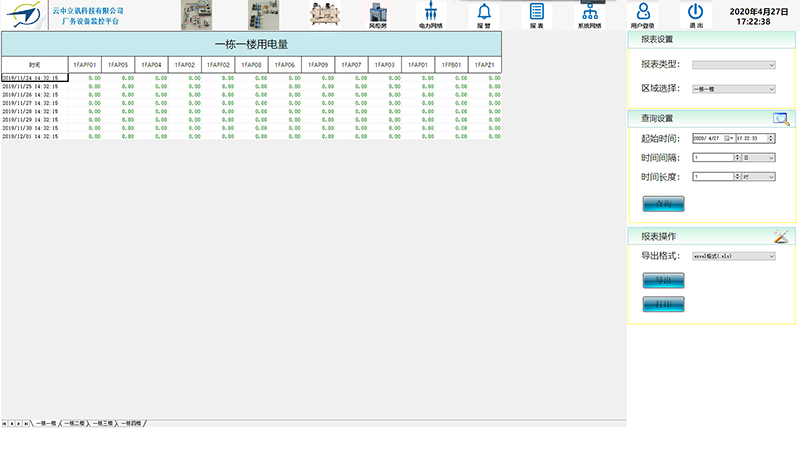Click the 报警 alarm bell icon
The width and height of the screenshot is (800, 450).
(484, 14)
